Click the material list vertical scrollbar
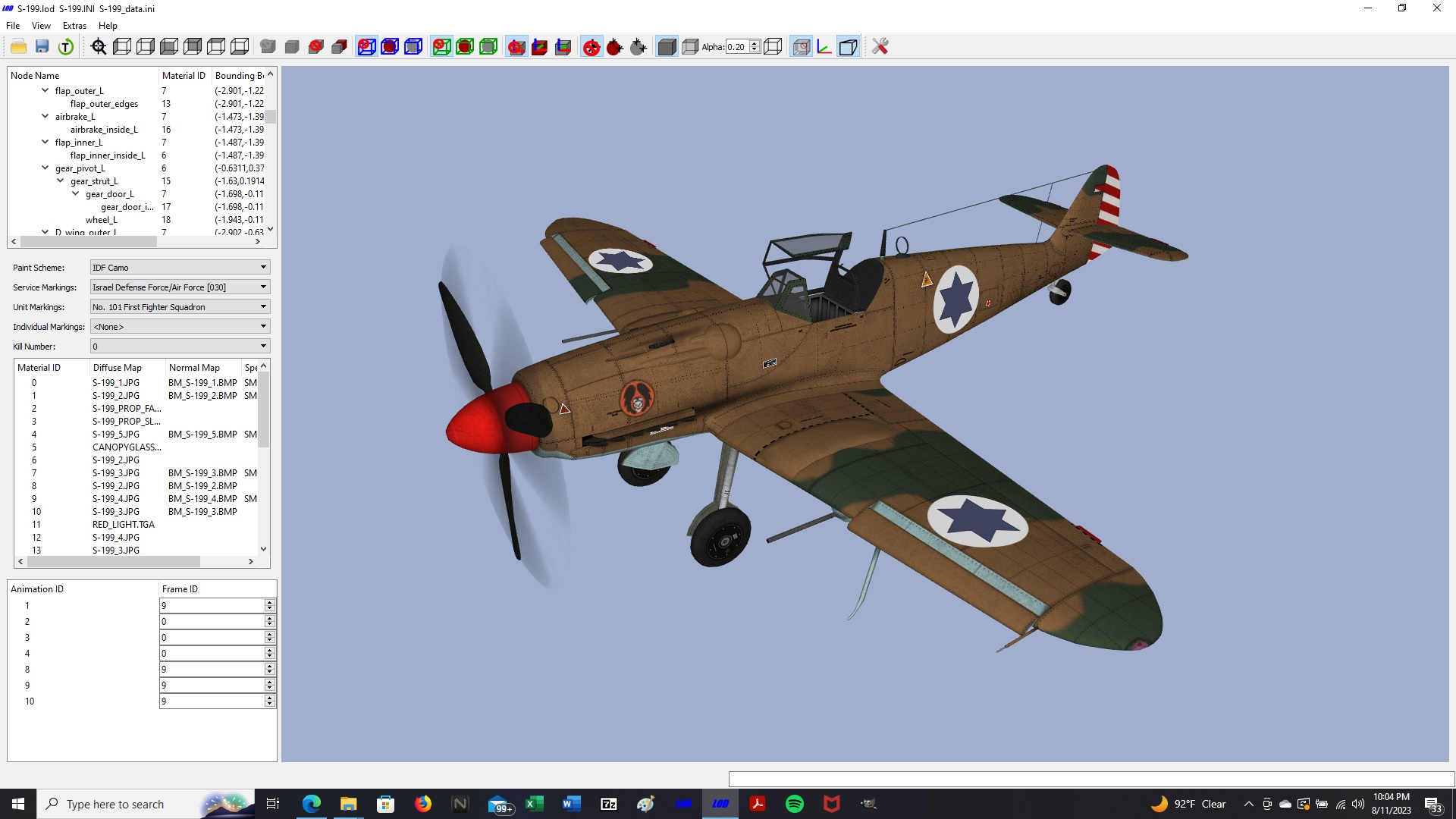This screenshot has height=819, width=1456. tap(264, 458)
